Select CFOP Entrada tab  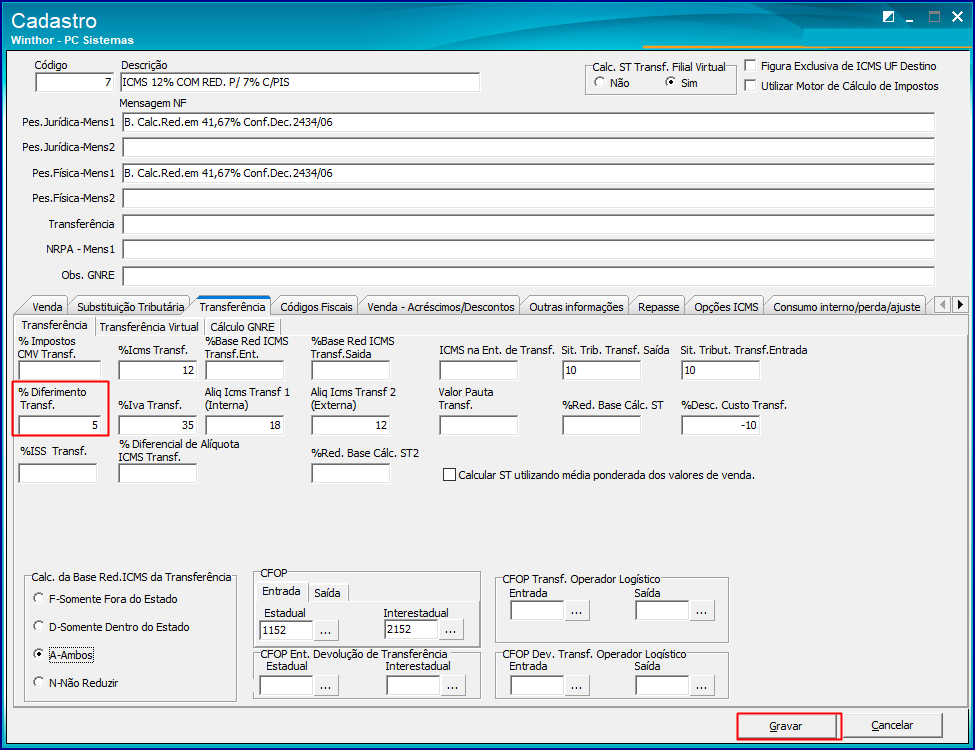click(281, 591)
